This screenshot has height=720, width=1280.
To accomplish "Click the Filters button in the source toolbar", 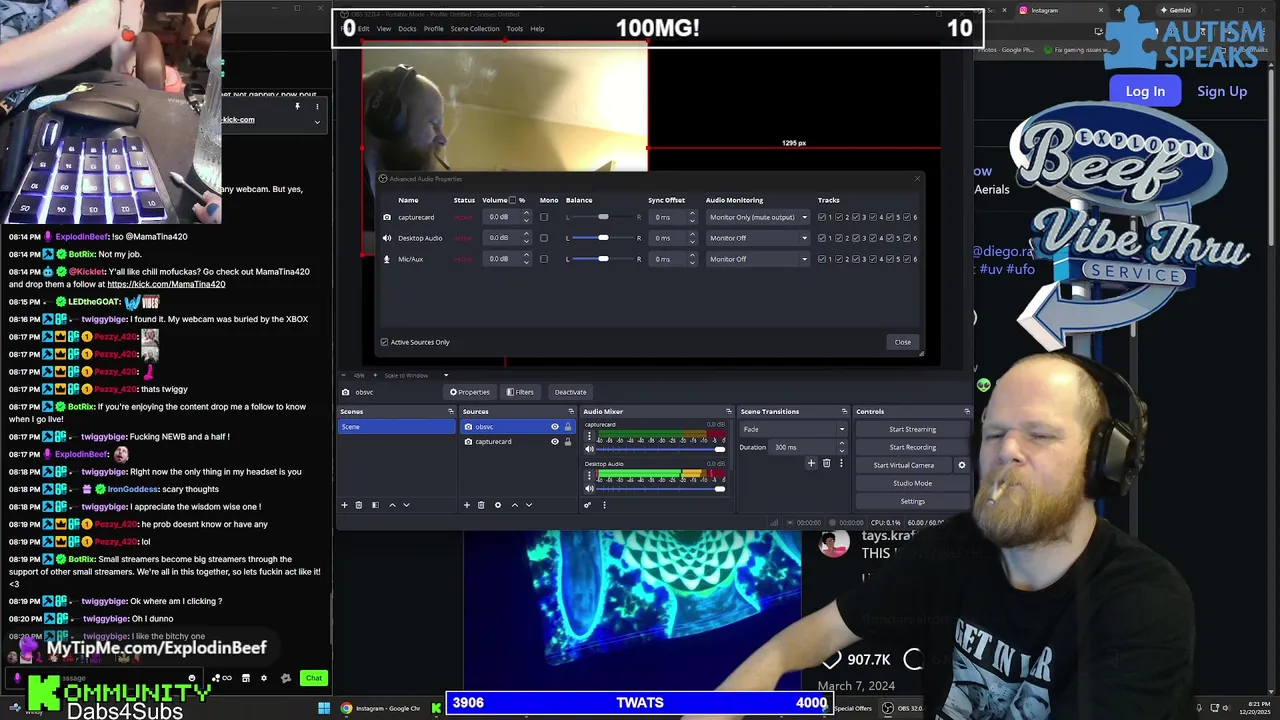I will (x=520, y=392).
